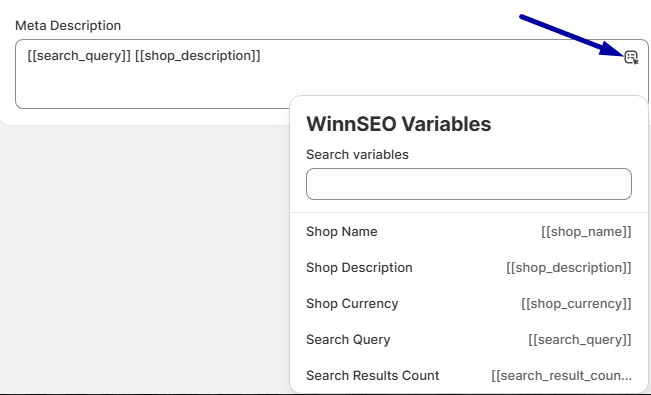Click the [[shop_name]] variable code
This screenshot has width=651, height=395.
point(586,232)
